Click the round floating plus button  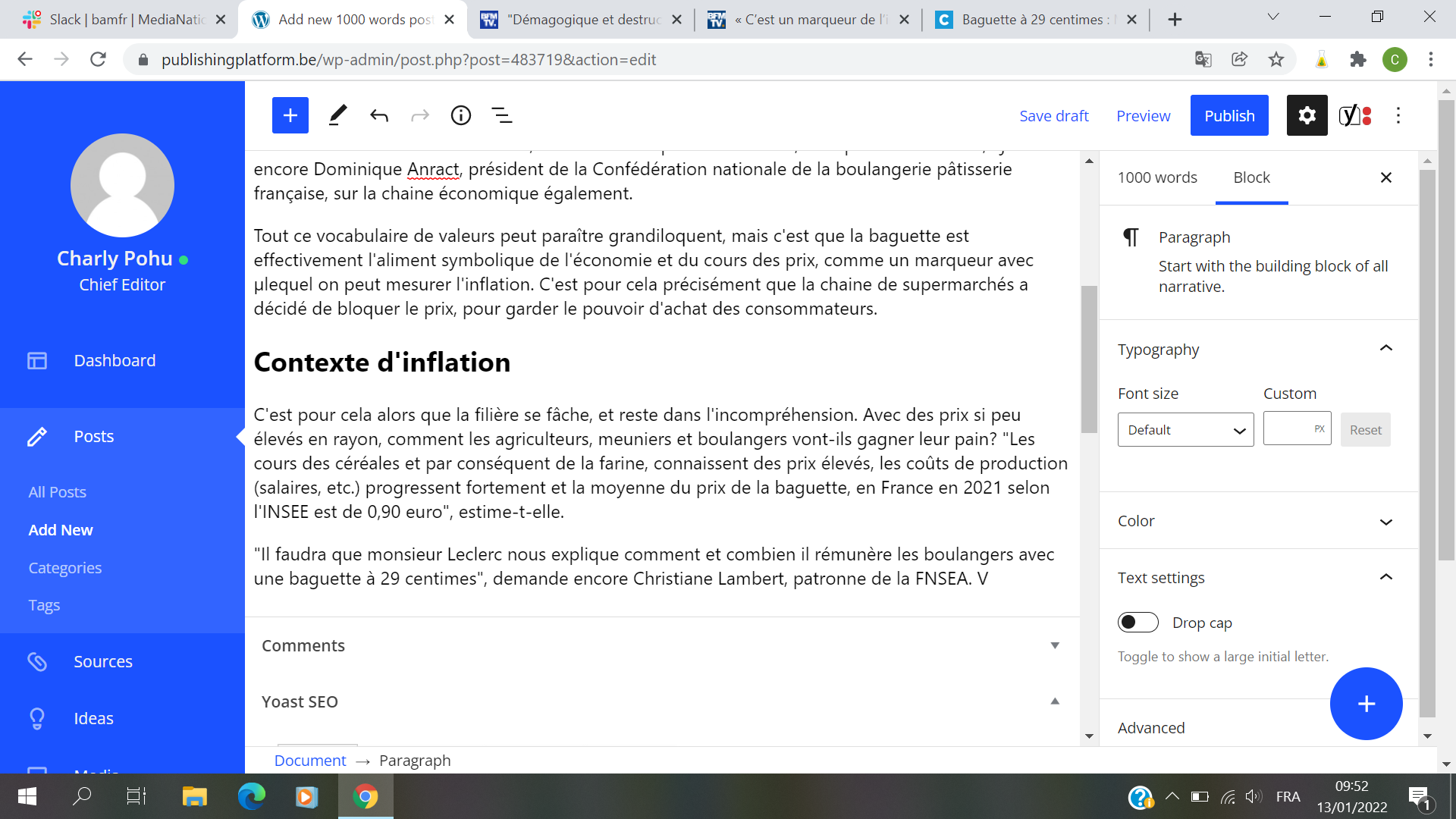click(1366, 704)
